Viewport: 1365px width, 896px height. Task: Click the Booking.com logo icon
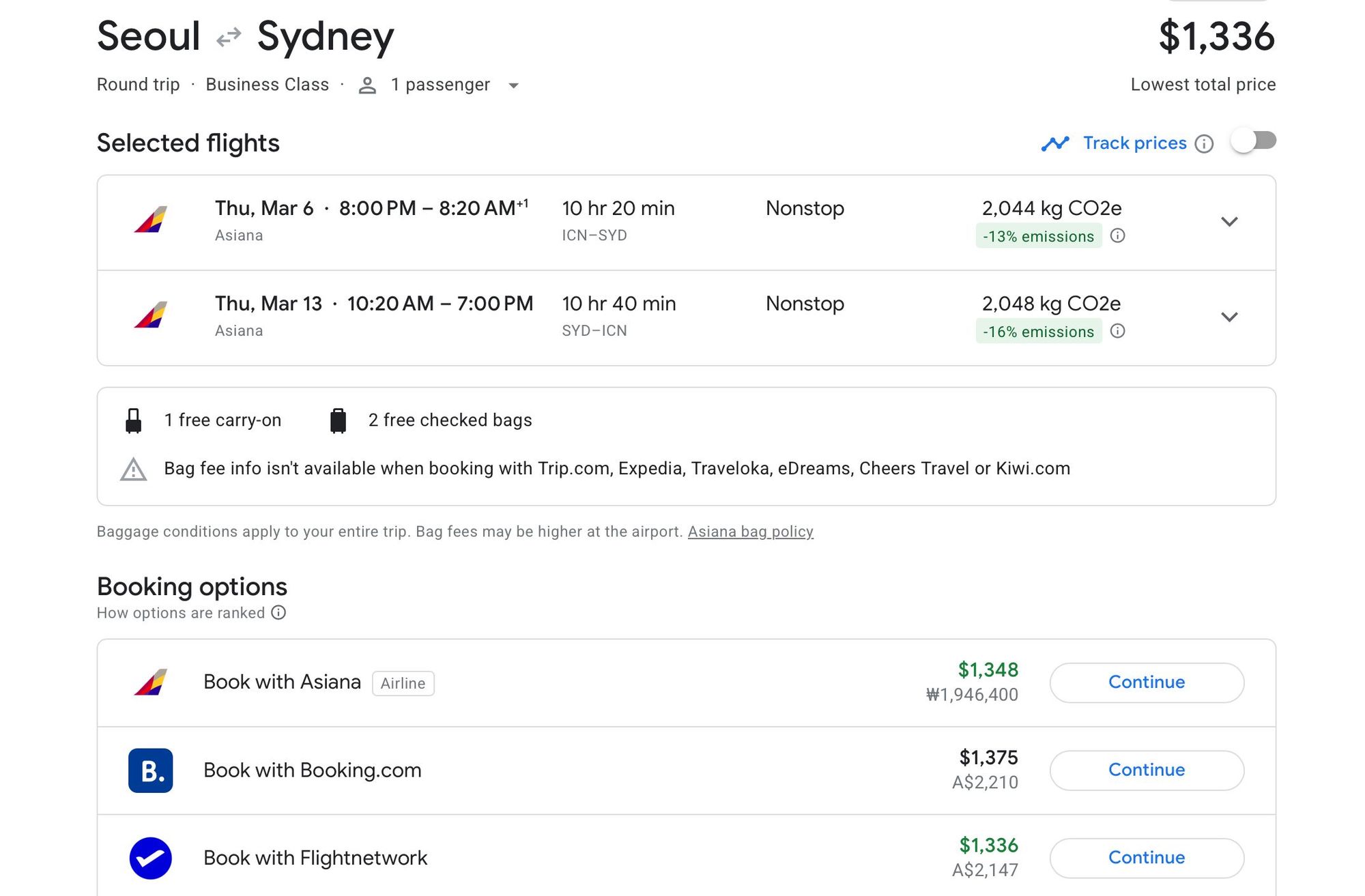(150, 770)
